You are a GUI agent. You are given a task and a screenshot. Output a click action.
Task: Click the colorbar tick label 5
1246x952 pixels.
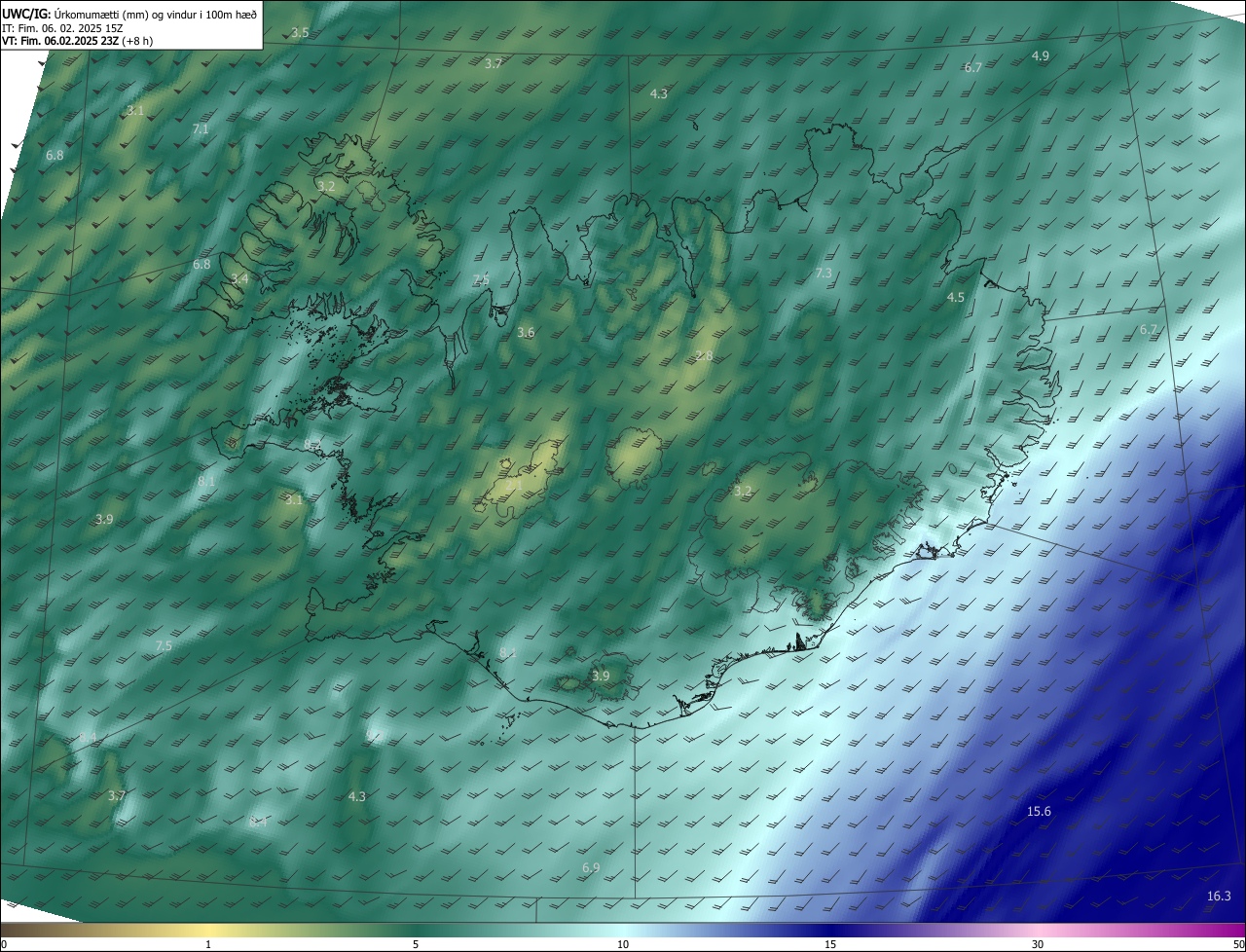pos(416,945)
